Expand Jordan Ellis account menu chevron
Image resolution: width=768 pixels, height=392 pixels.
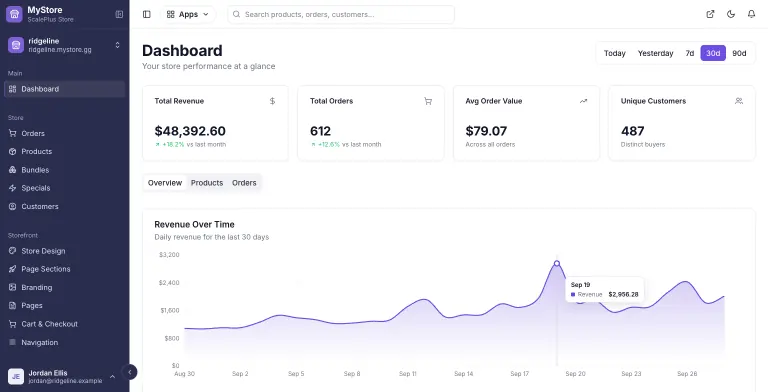coord(112,376)
